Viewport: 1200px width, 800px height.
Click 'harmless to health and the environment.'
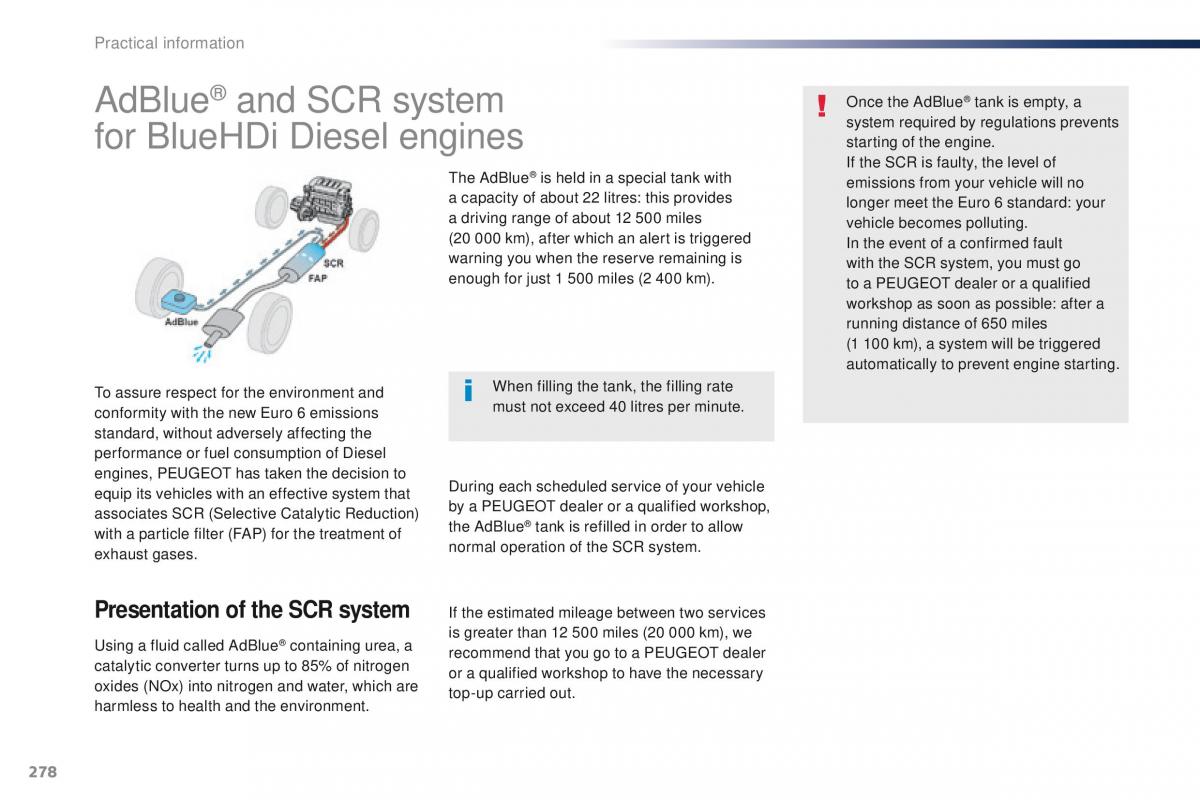click(232, 706)
